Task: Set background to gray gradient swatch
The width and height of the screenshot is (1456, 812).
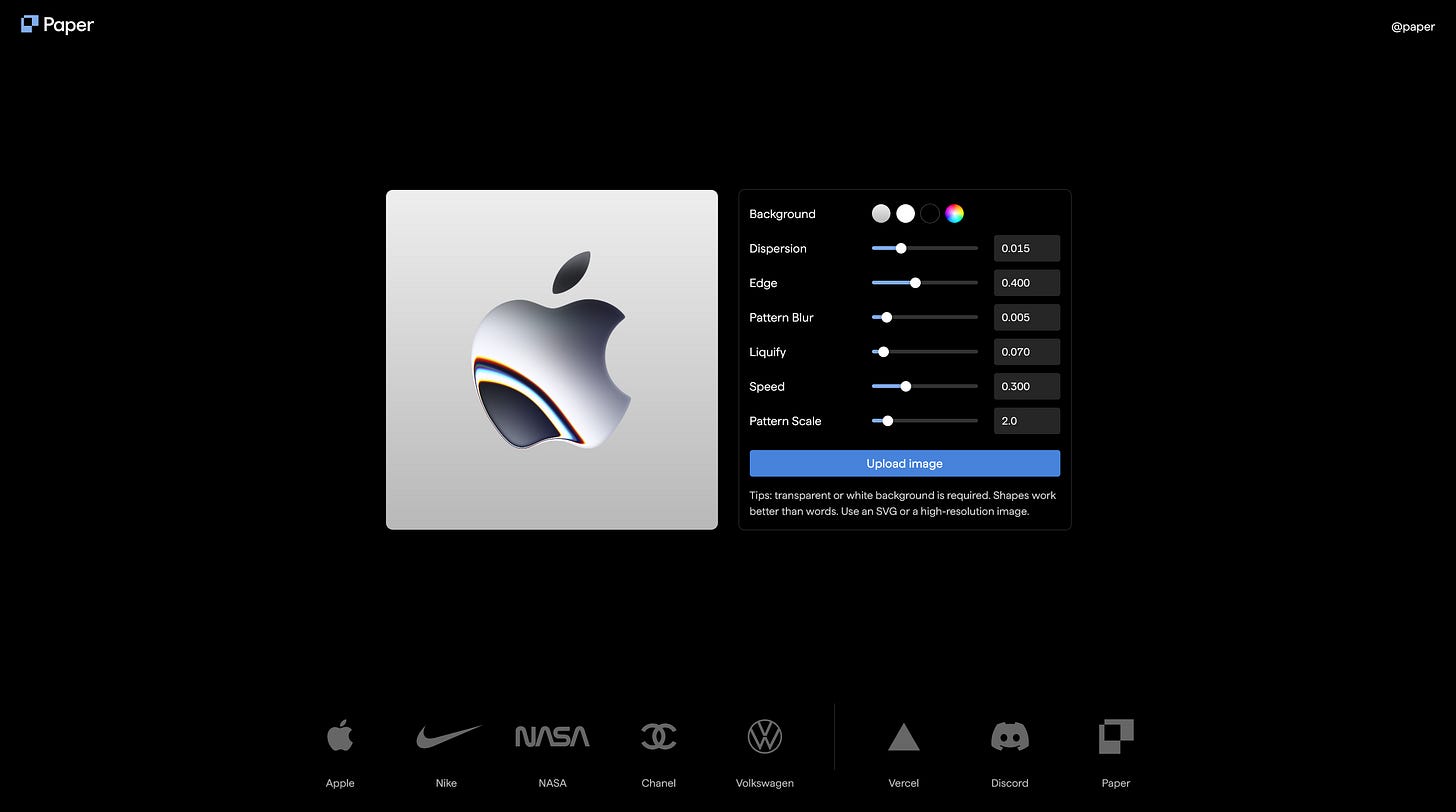Action: tap(881, 213)
